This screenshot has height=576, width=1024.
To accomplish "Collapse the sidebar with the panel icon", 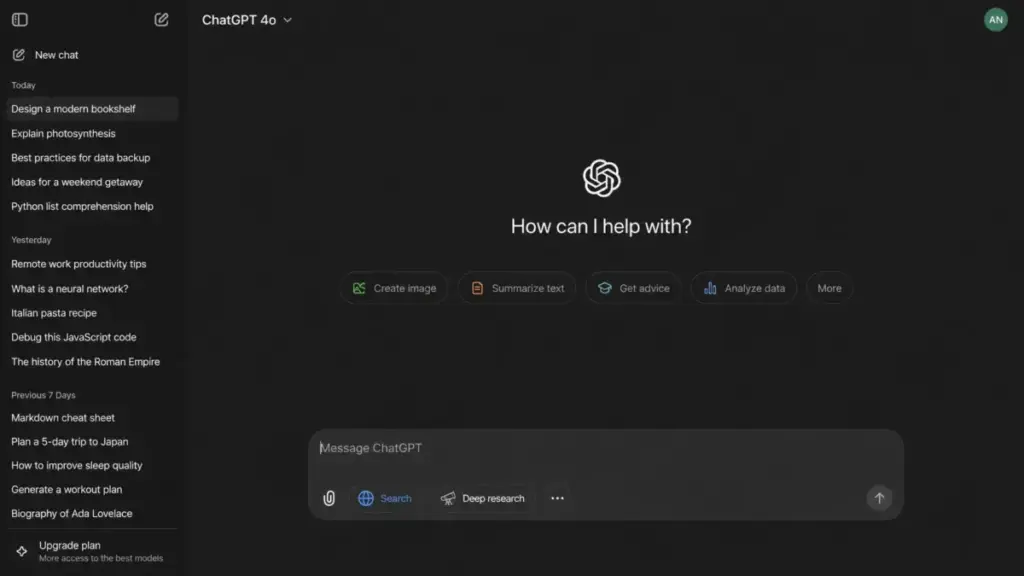I will [x=20, y=20].
